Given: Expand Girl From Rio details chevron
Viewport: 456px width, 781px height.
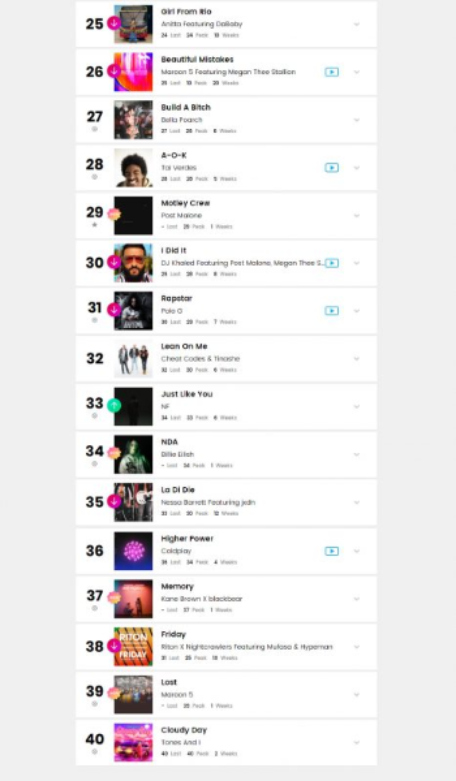Looking at the screenshot, I should pos(356,24).
